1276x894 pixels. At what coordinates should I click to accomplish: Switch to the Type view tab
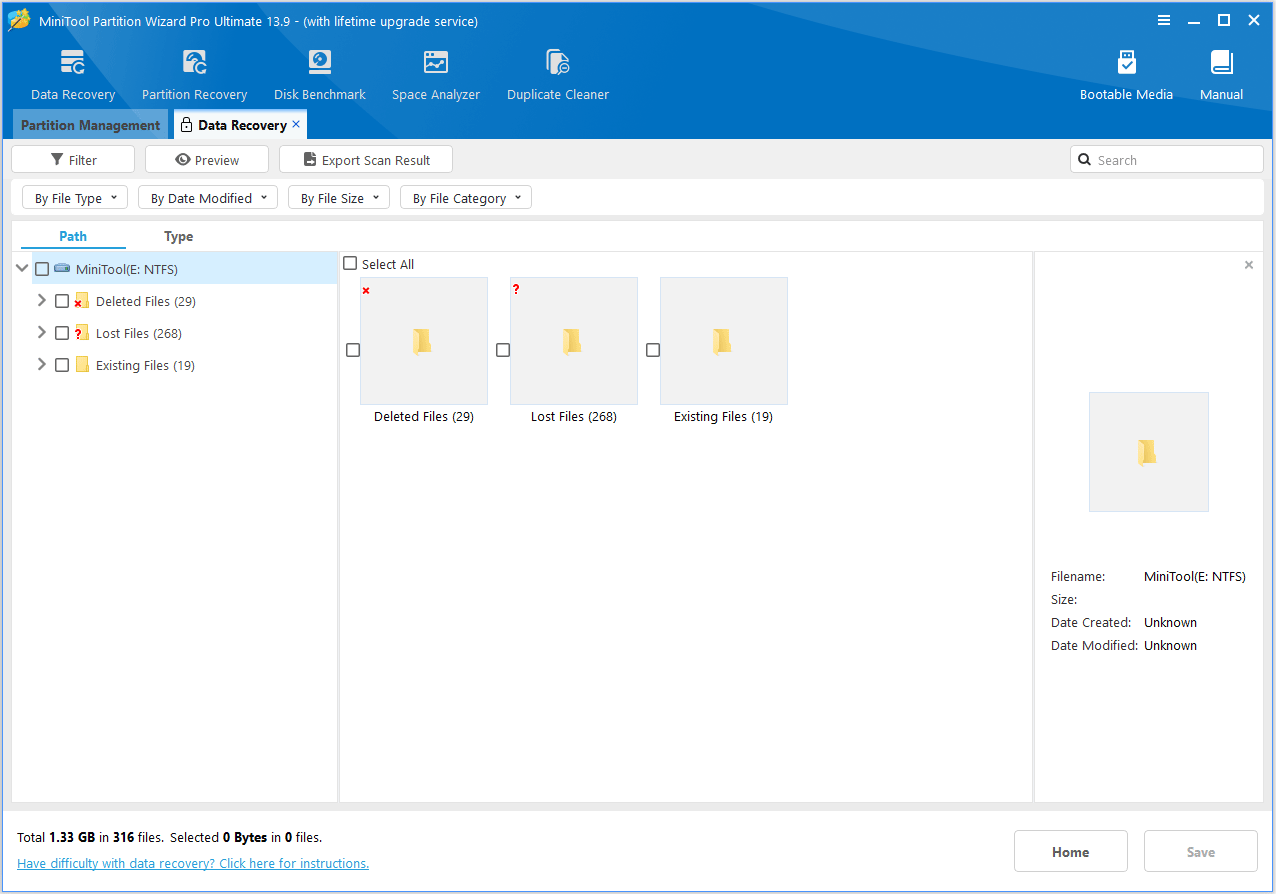[178, 236]
